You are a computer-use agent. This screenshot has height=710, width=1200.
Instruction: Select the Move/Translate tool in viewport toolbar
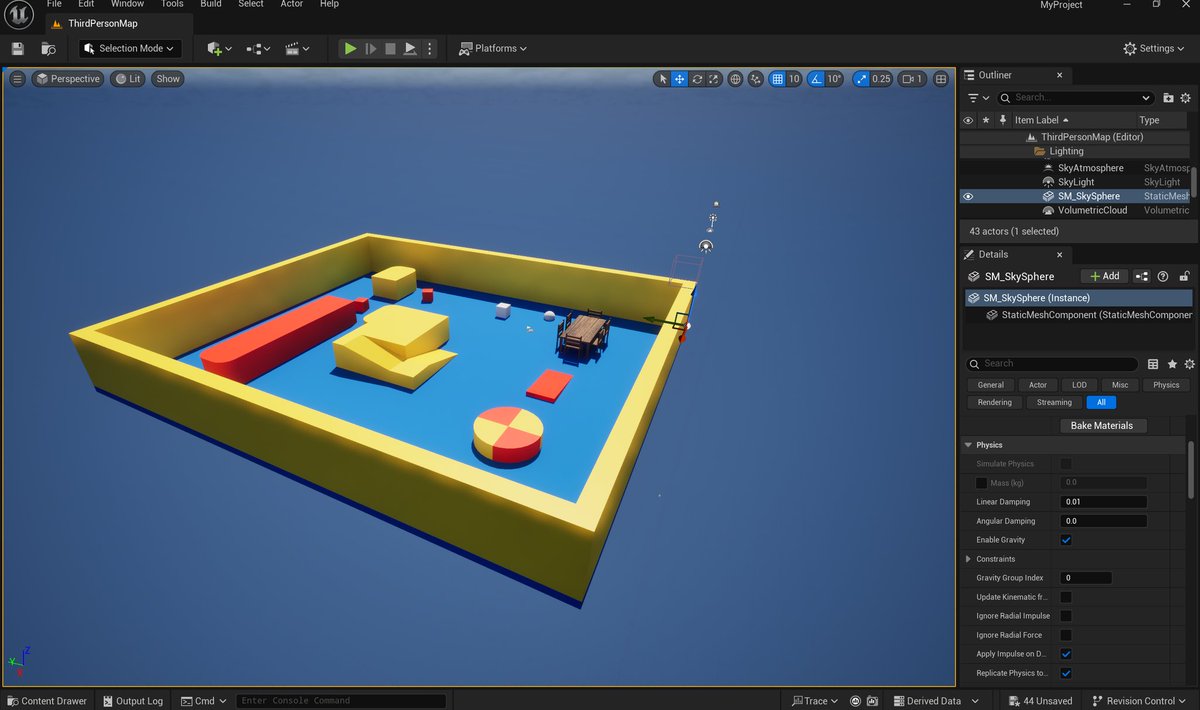pyautogui.click(x=679, y=78)
